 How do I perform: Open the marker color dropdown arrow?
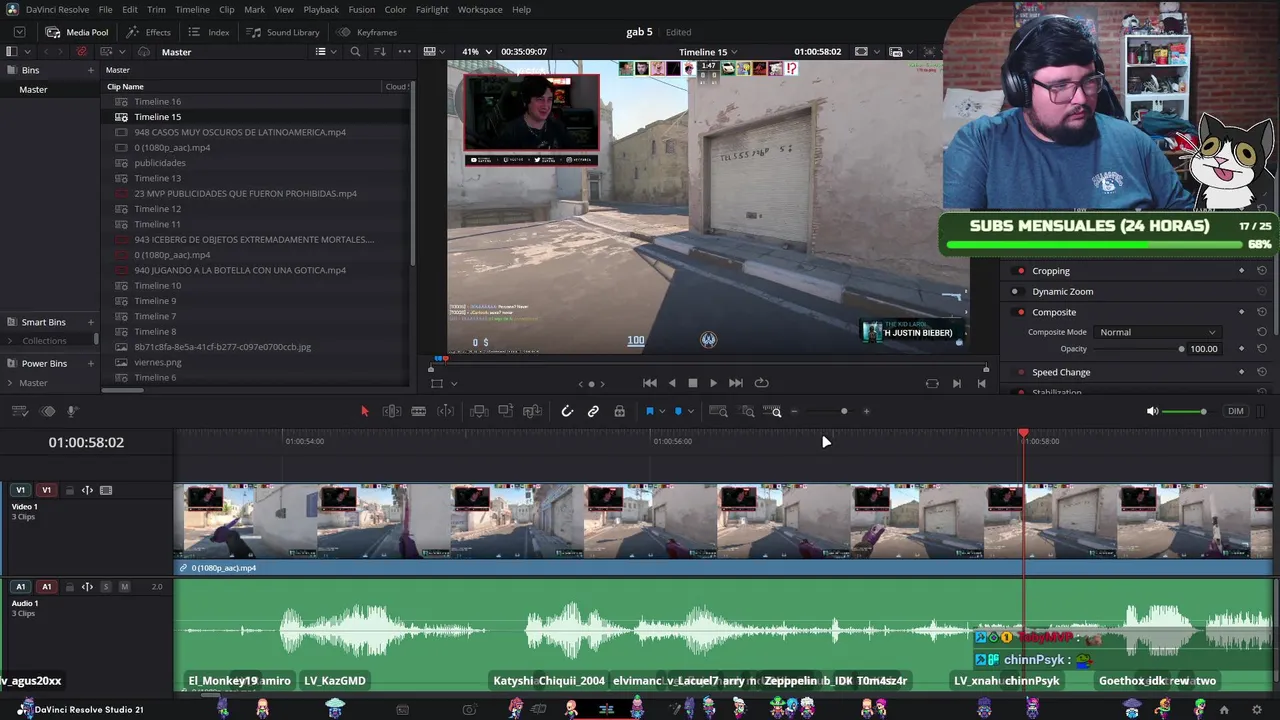tap(690, 411)
